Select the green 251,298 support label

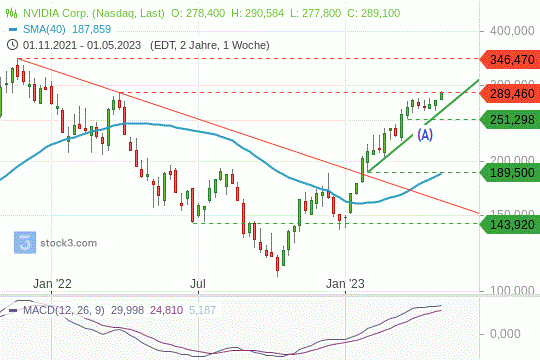[510, 120]
